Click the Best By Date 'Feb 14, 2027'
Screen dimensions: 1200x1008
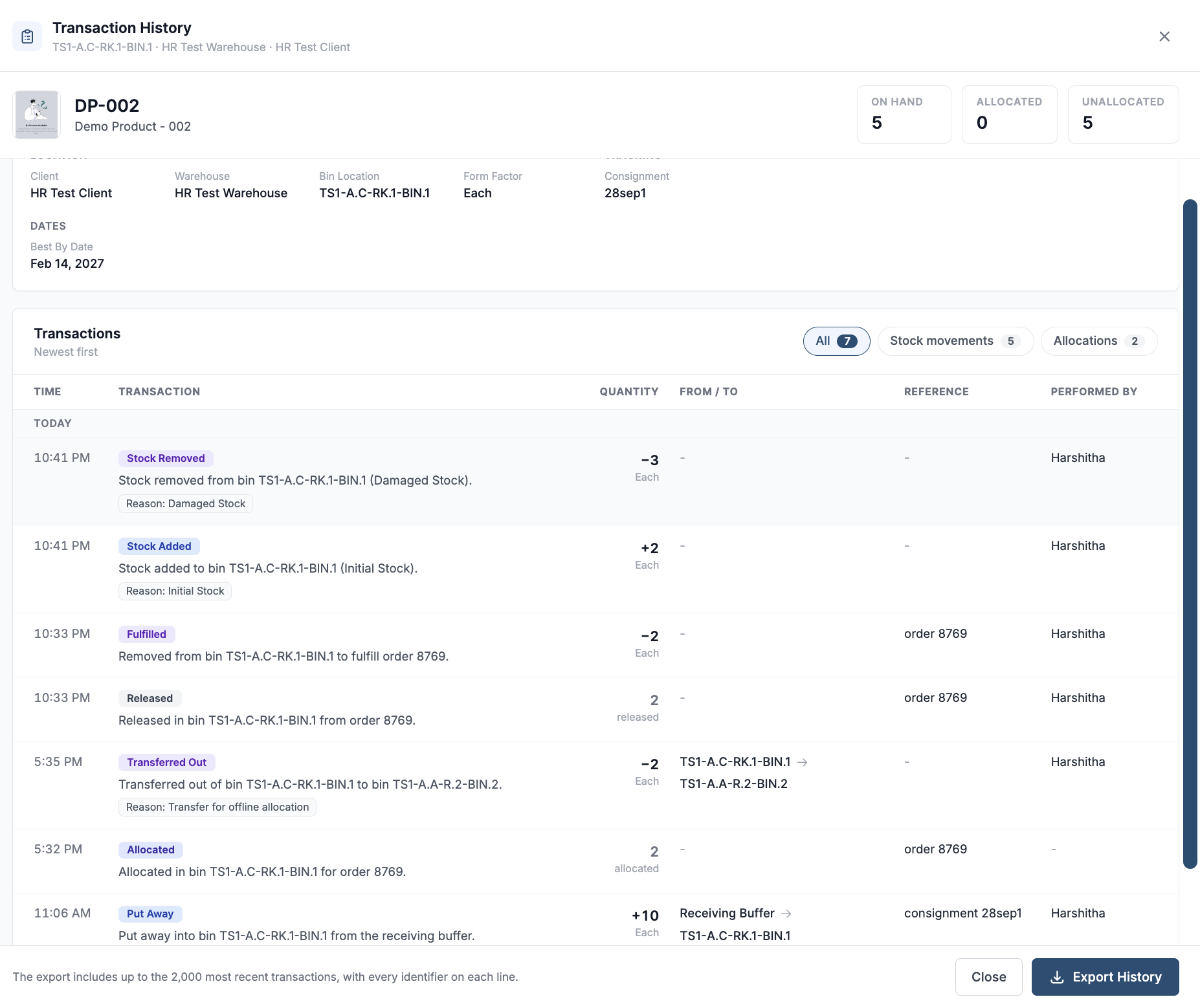pos(67,263)
